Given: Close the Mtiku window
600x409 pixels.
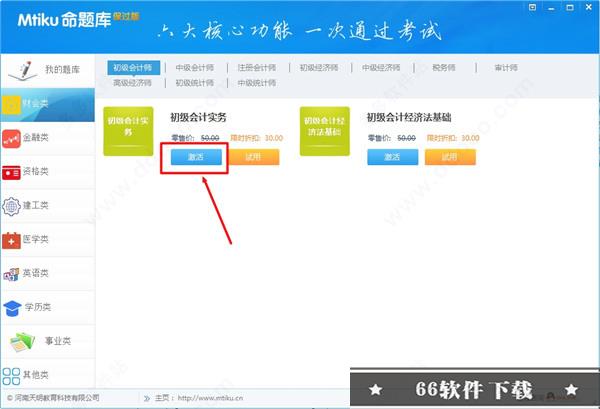Looking at the screenshot, I should click(589, 7).
